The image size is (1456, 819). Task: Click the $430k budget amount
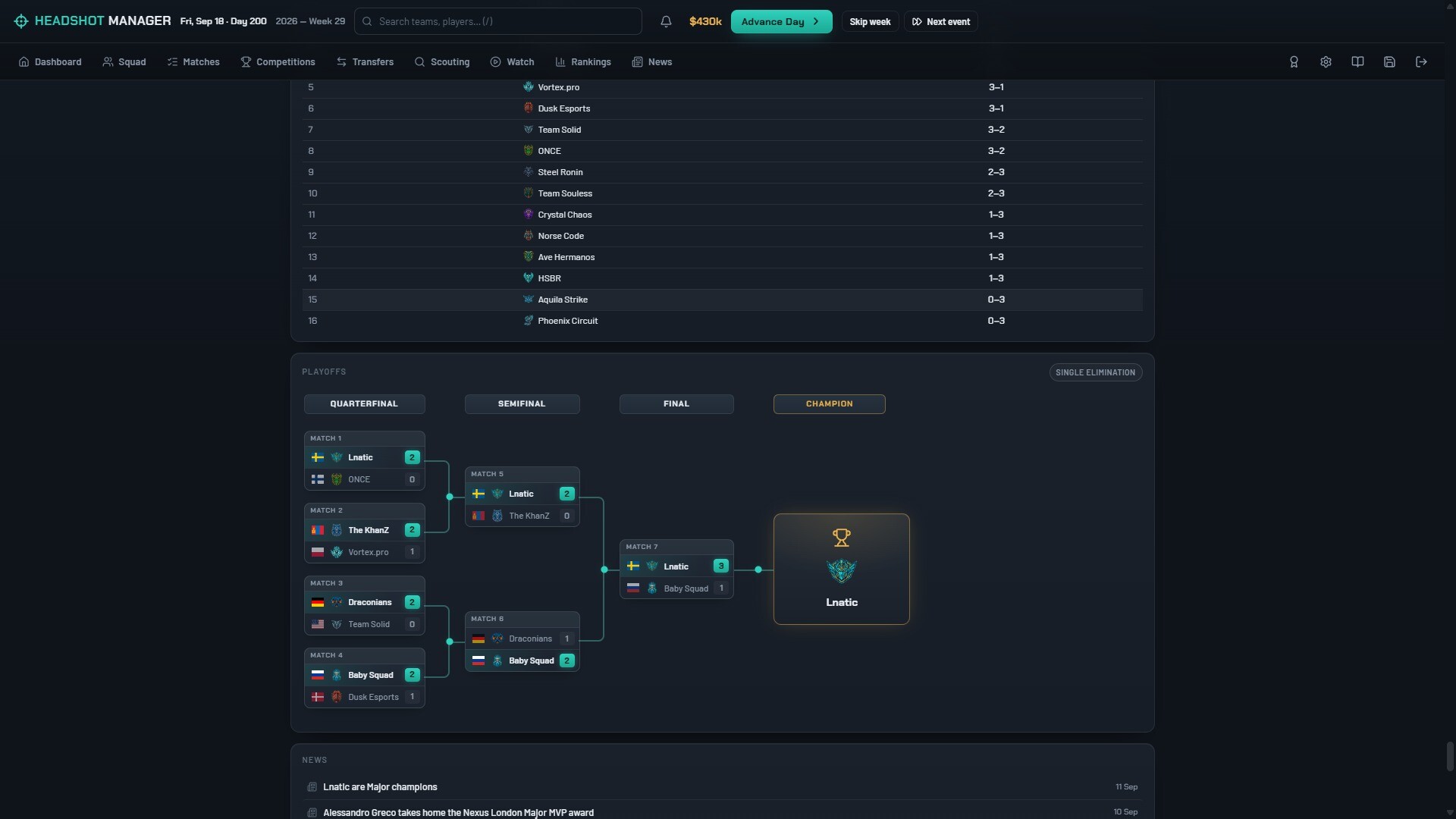tap(704, 21)
